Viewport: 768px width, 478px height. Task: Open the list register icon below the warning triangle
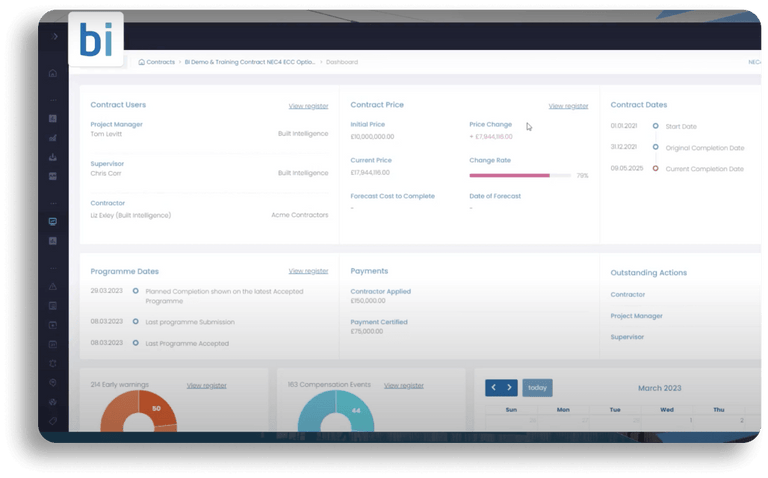53,306
